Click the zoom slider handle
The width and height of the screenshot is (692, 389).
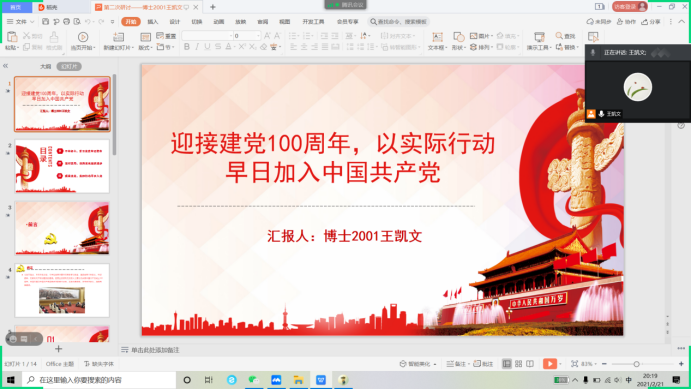pyautogui.click(x=636, y=364)
